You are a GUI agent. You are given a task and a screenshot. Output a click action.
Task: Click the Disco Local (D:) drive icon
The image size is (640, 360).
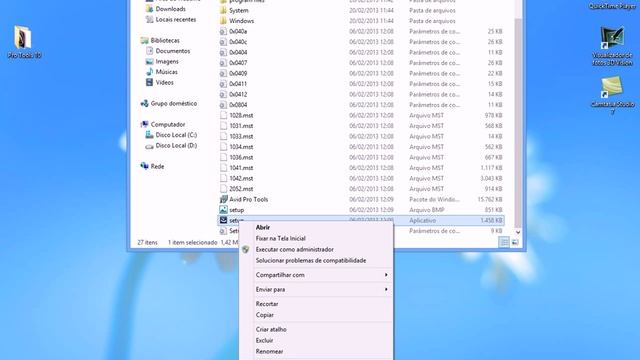[149, 146]
